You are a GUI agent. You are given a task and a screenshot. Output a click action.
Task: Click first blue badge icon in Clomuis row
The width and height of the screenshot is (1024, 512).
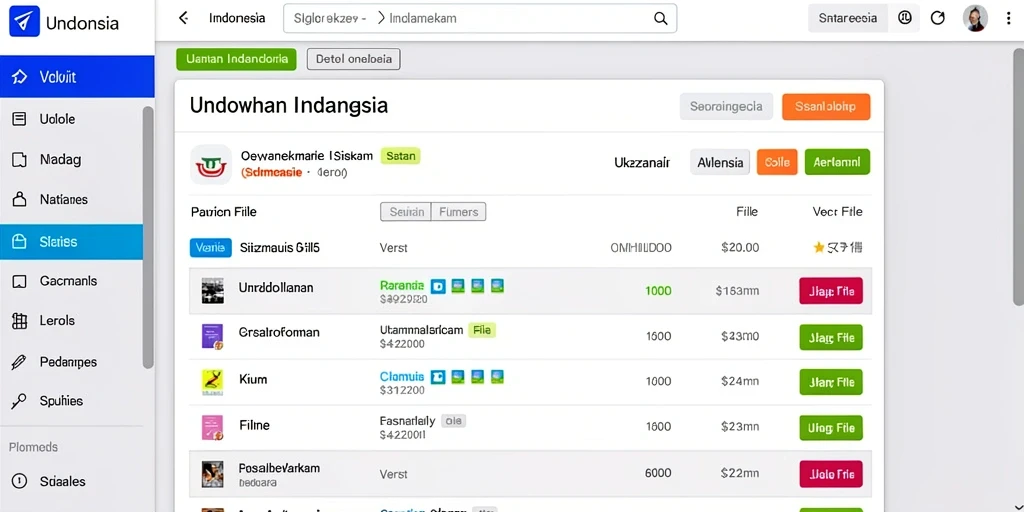[438, 376]
